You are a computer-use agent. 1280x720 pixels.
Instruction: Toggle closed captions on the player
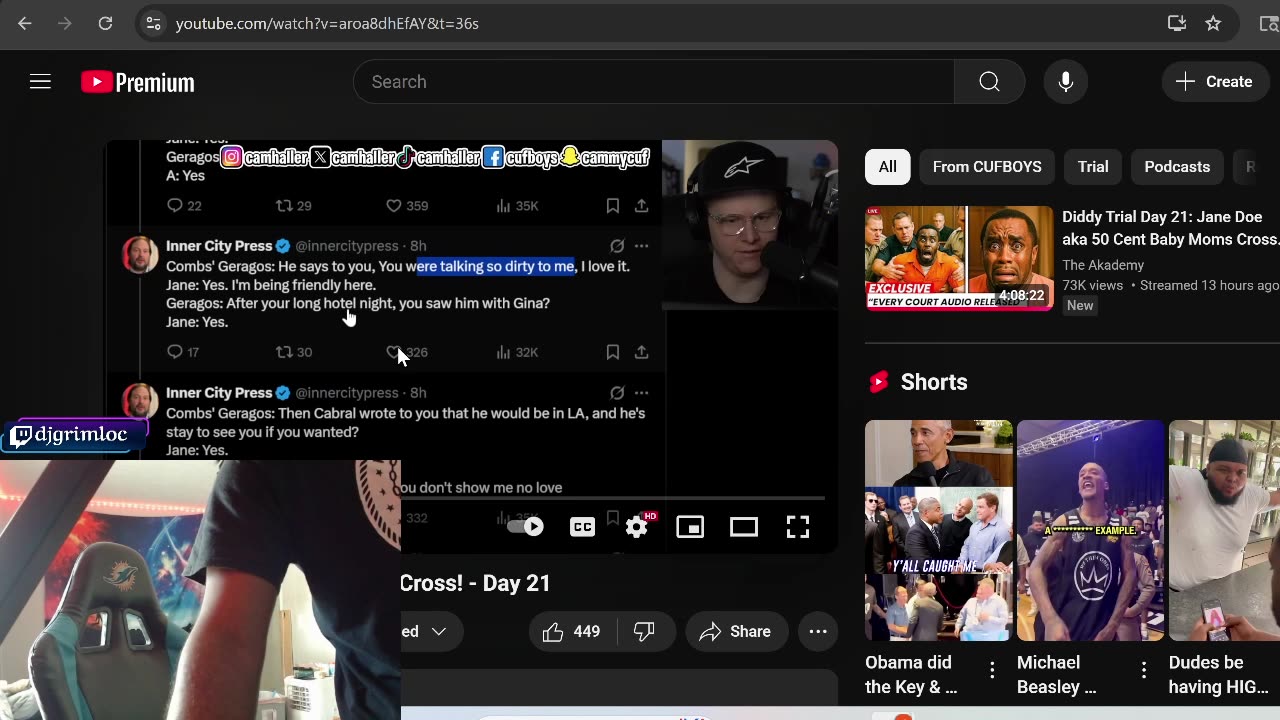(x=582, y=526)
